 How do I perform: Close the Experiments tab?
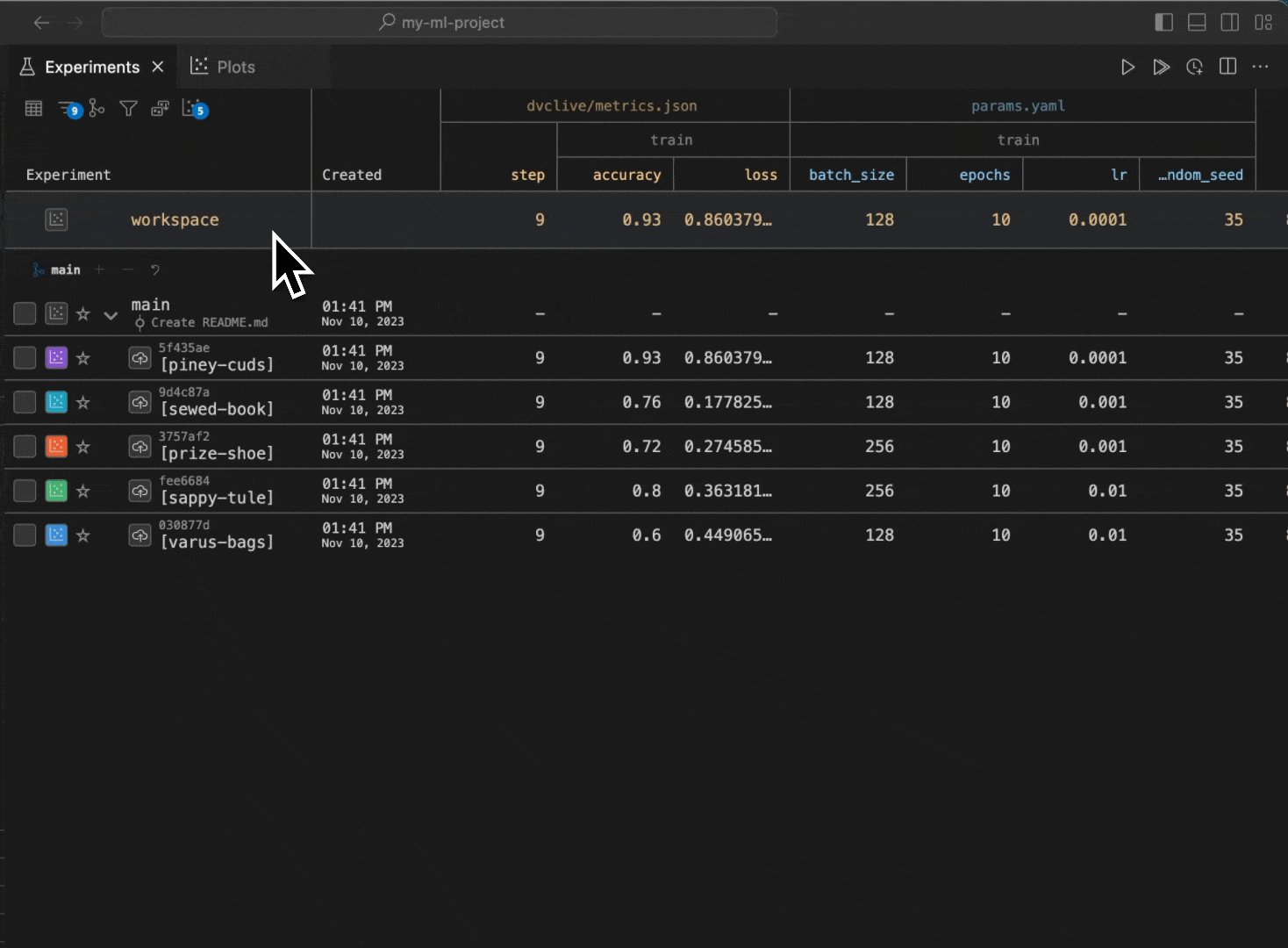pos(158,67)
